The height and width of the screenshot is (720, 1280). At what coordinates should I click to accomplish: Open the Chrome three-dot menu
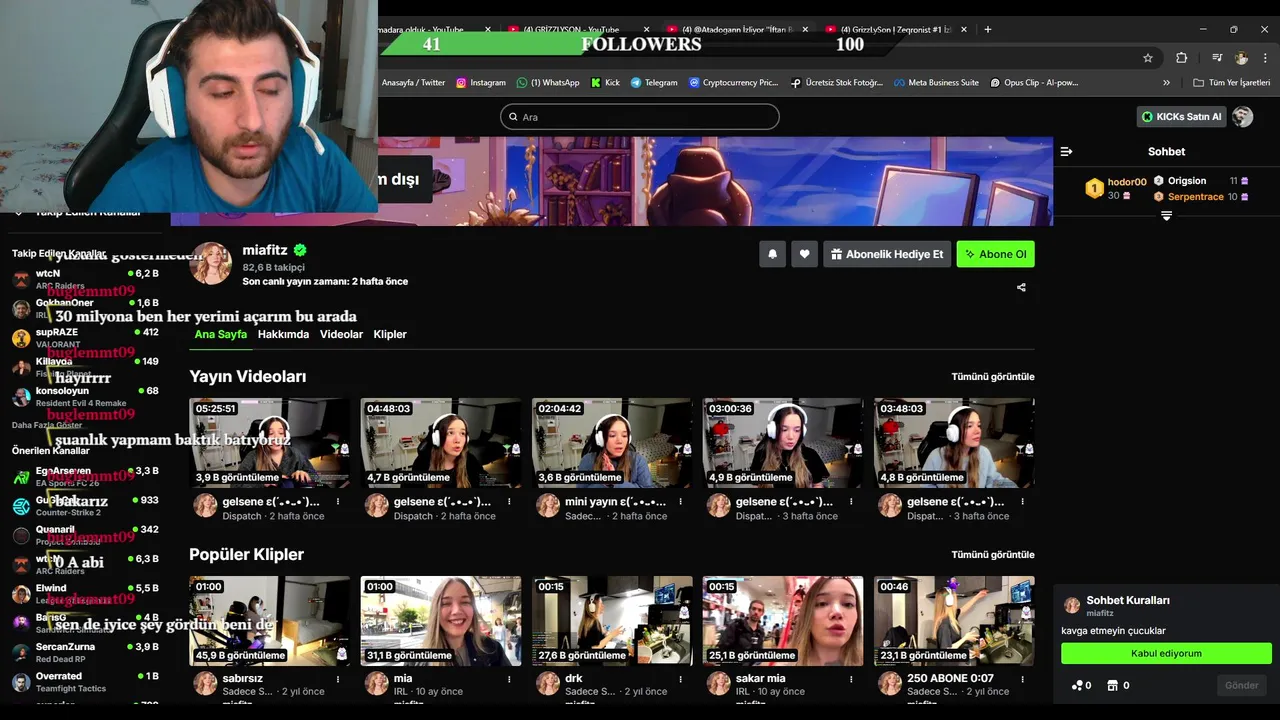click(x=1265, y=58)
